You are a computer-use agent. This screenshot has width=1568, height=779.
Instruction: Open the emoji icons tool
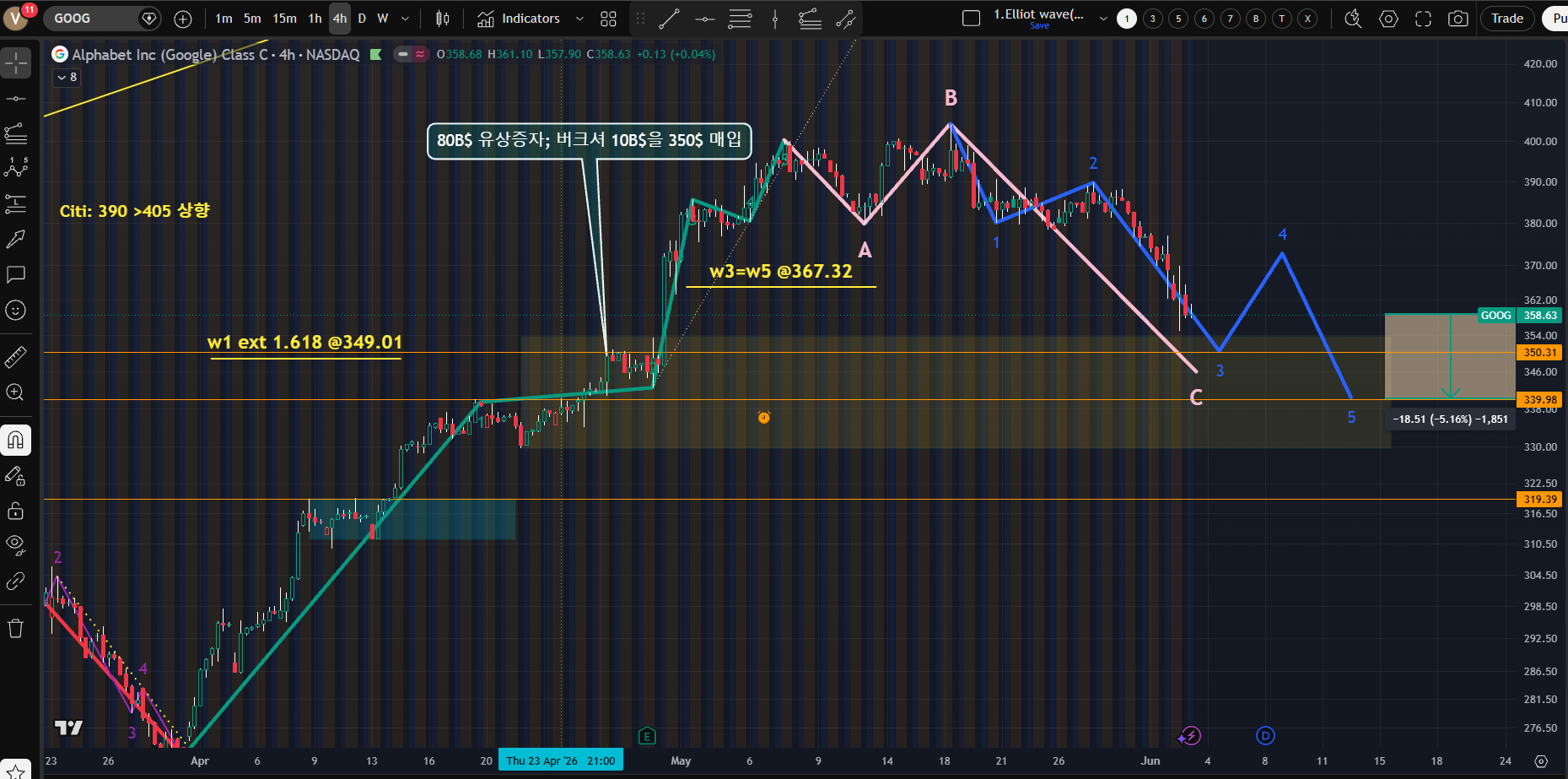click(x=16, y=310)
